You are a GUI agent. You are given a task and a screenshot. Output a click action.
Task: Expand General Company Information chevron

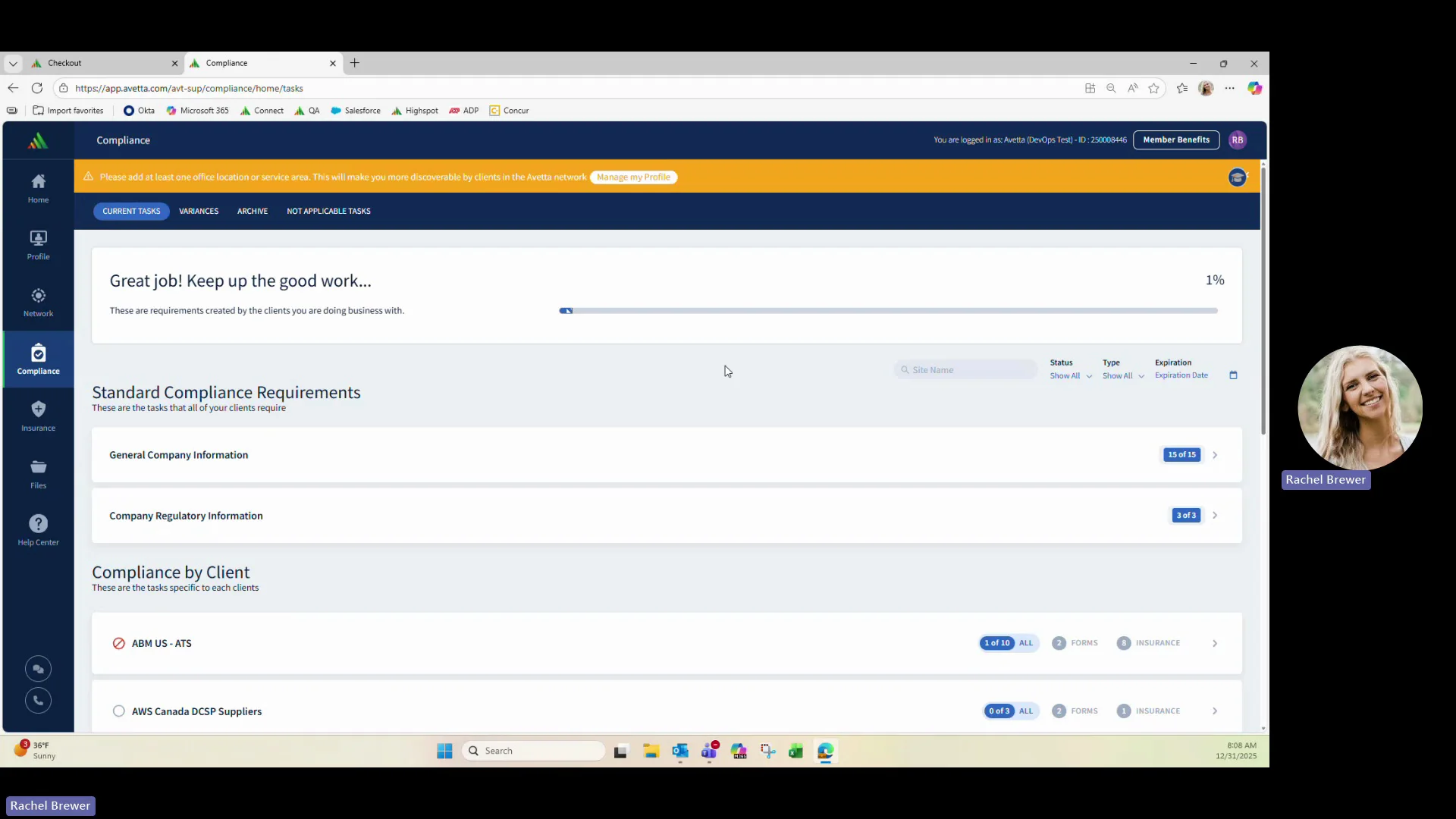1215,455
